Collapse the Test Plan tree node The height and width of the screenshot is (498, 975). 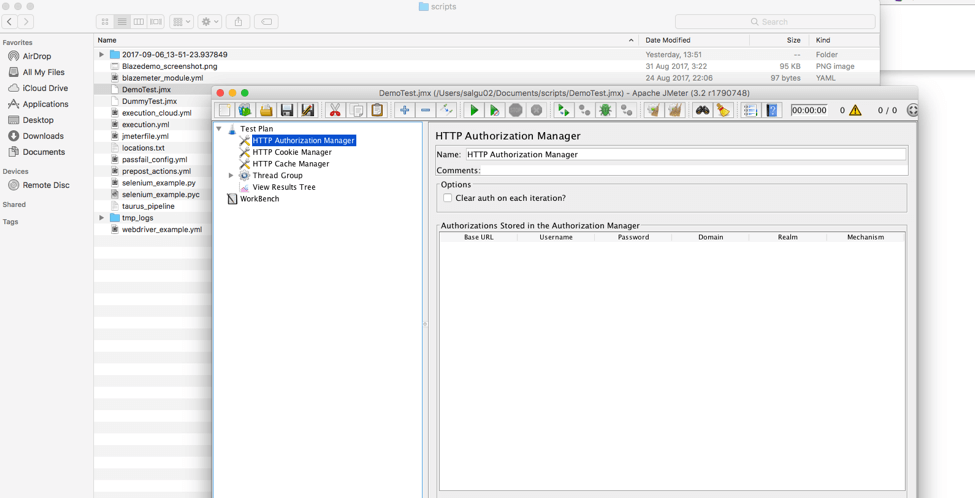coord(219,129)
